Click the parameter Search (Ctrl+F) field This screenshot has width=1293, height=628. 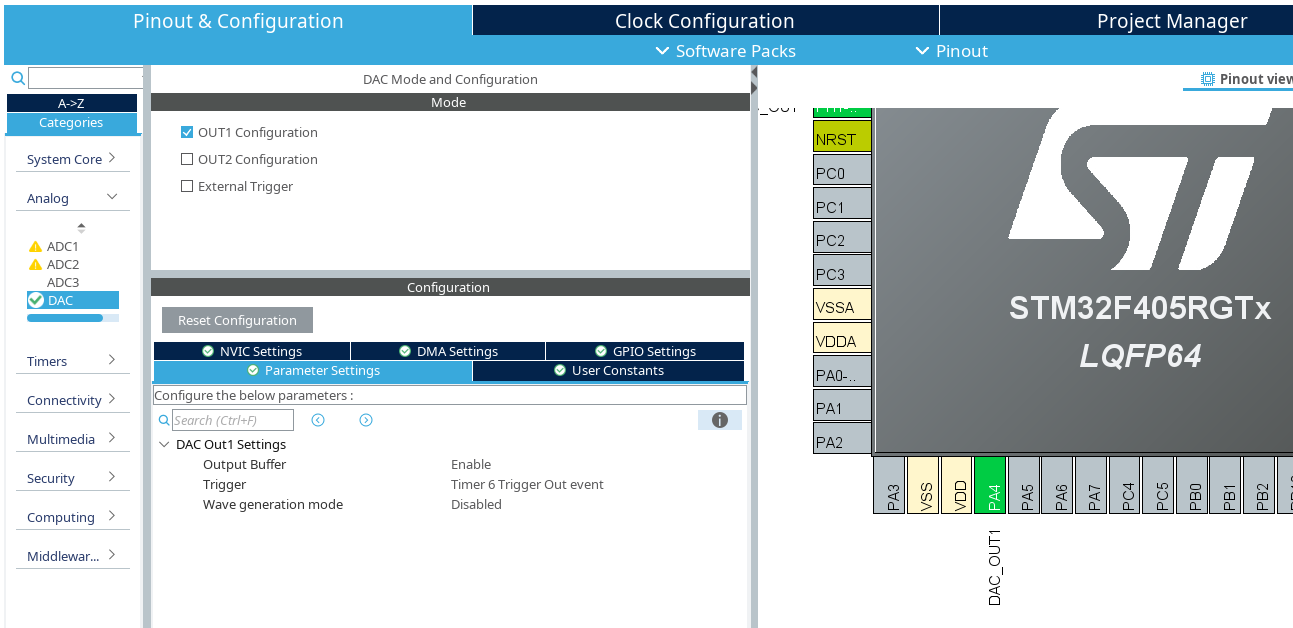click(x=233, y=420)
